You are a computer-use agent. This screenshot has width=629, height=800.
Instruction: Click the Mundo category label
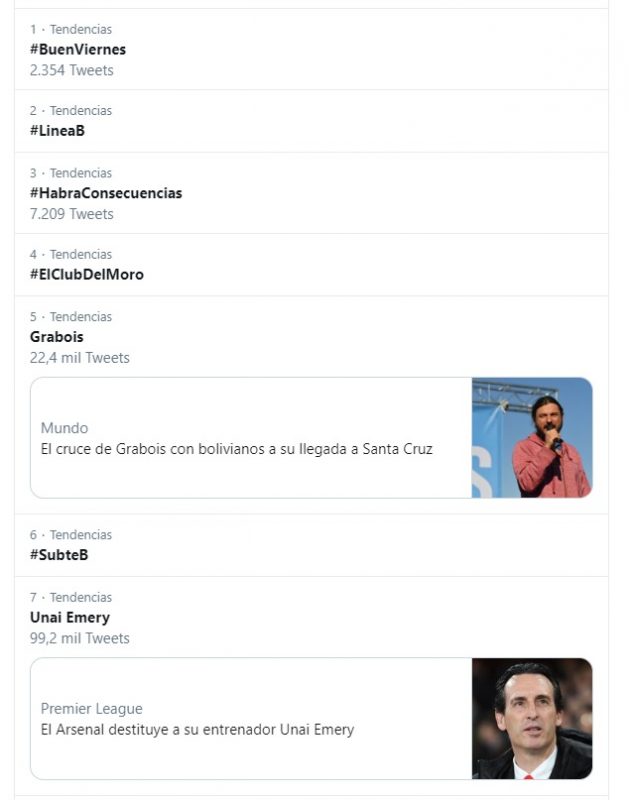[x=64, y=428]
